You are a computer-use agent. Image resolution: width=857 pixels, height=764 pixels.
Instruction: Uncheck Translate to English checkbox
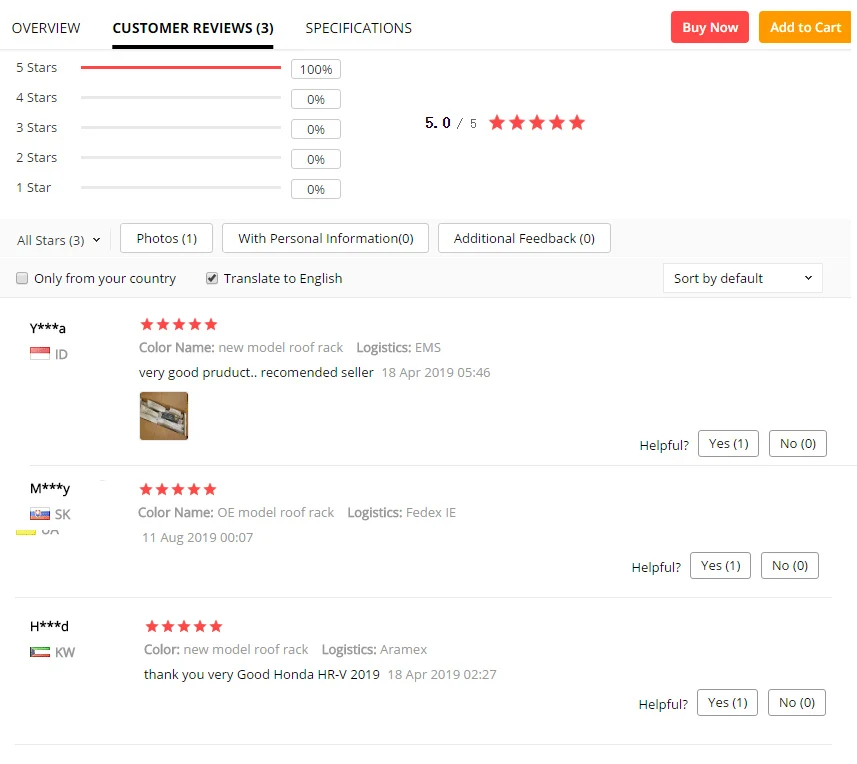212,278
